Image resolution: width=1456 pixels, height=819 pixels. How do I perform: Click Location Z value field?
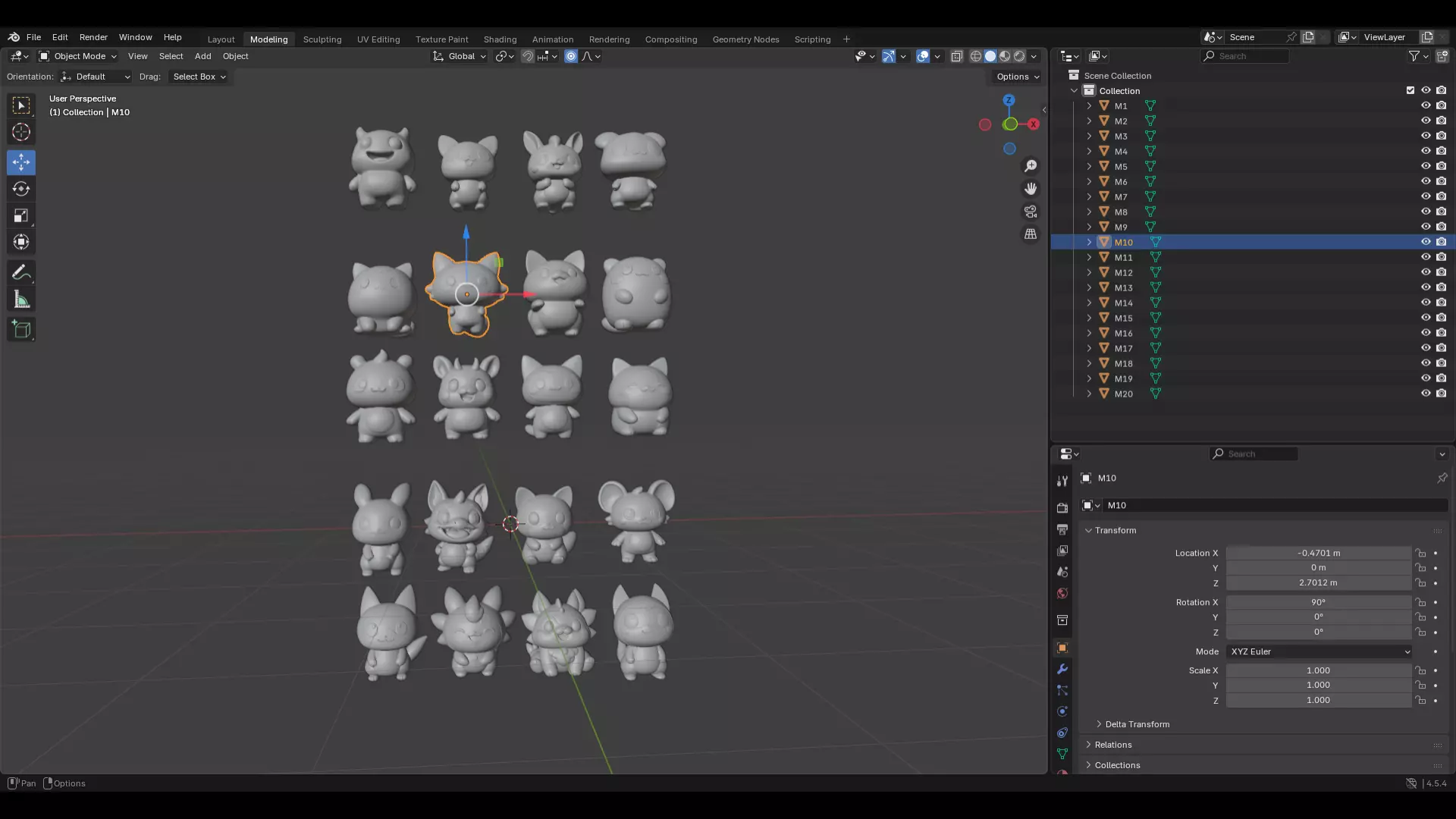[1318, 583]
